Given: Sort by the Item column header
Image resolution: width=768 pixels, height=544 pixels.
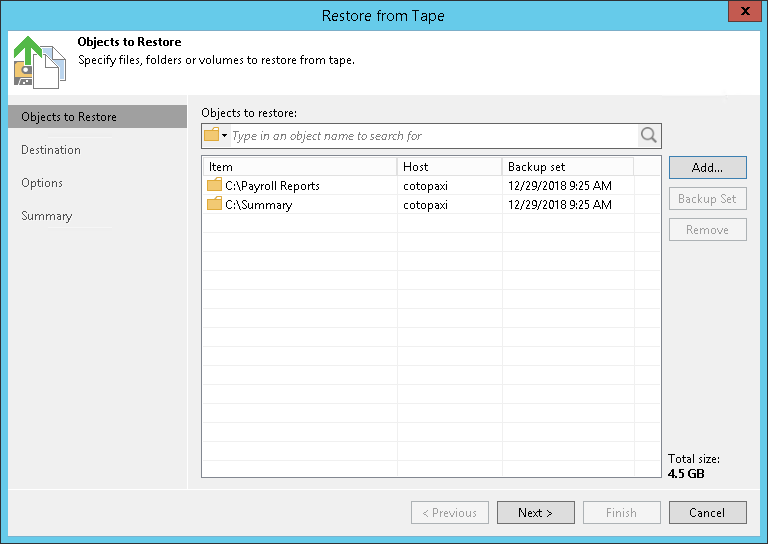Looking at the screenshot, I should tap(300, 167).
